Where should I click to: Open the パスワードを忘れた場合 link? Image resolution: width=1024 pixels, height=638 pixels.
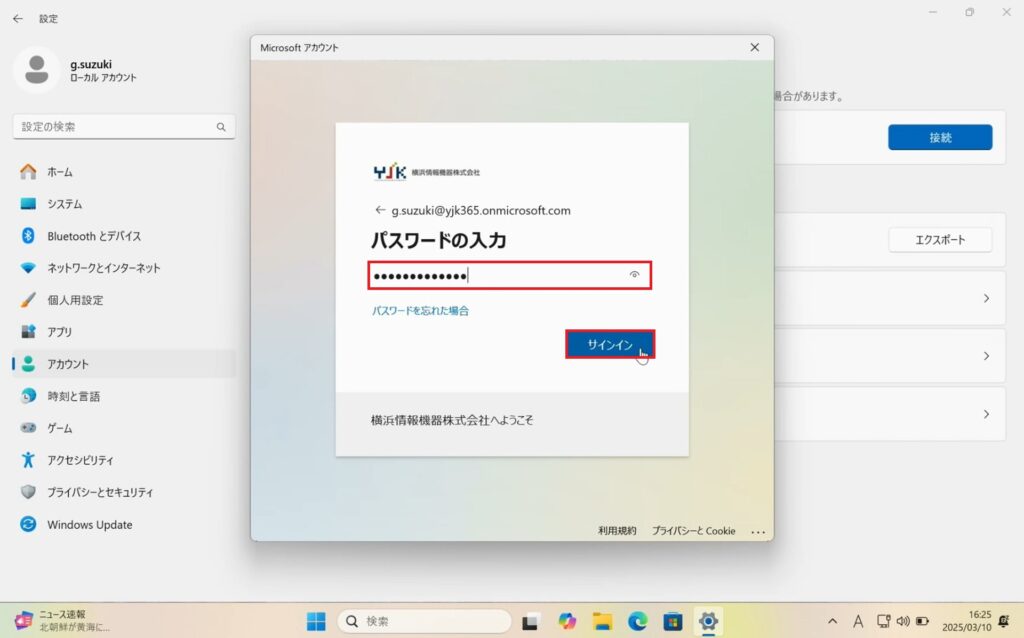(421, 311)
